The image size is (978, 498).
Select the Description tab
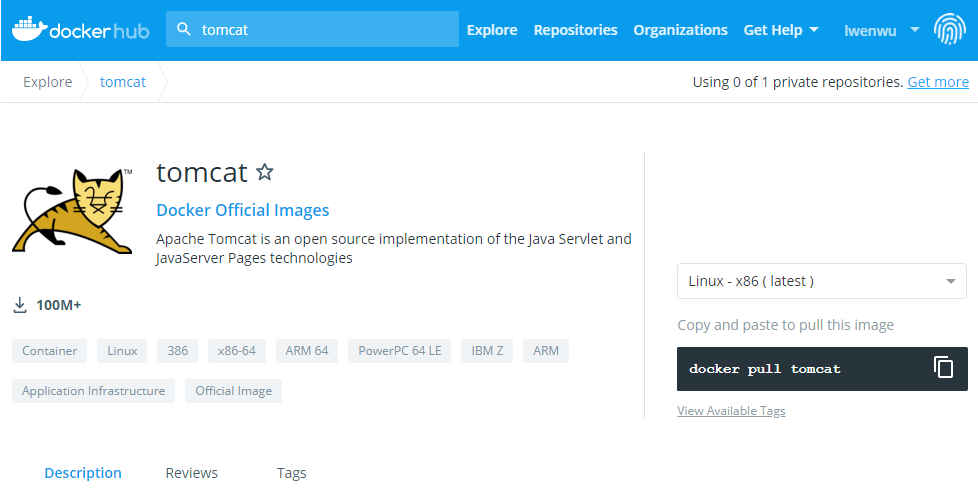83,473
